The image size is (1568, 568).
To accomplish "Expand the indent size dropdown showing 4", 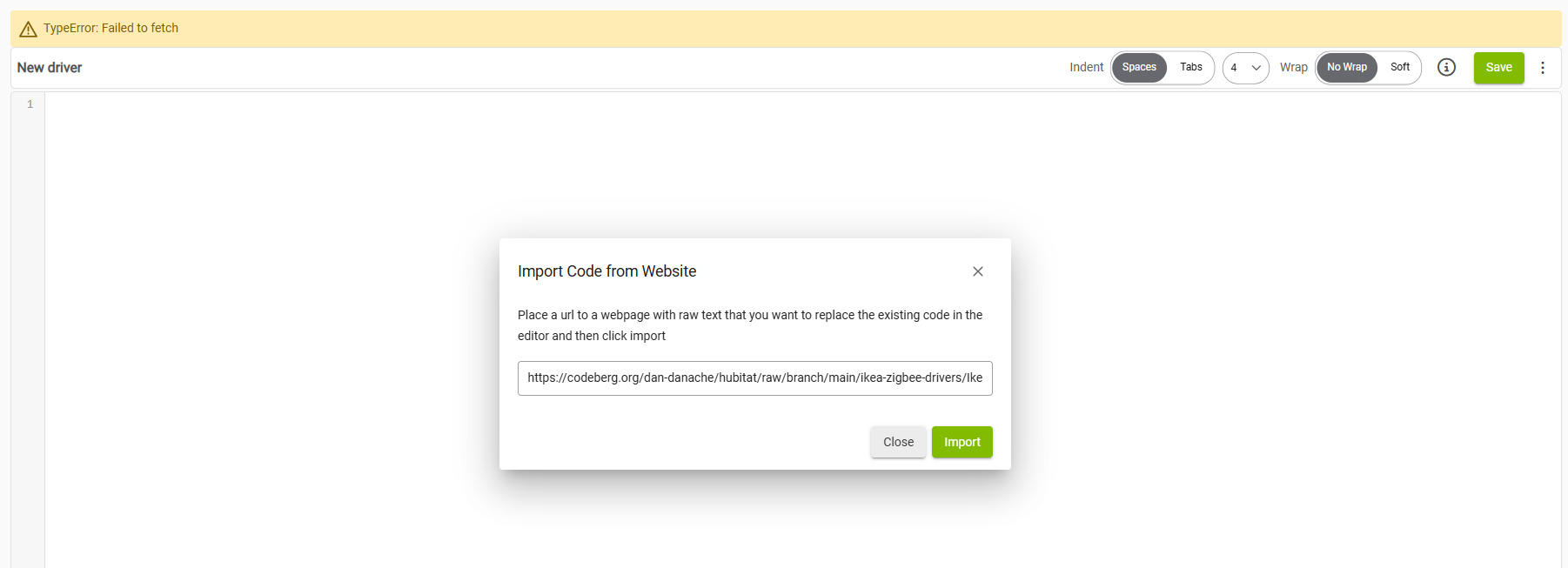I will tap(1245, 68).
